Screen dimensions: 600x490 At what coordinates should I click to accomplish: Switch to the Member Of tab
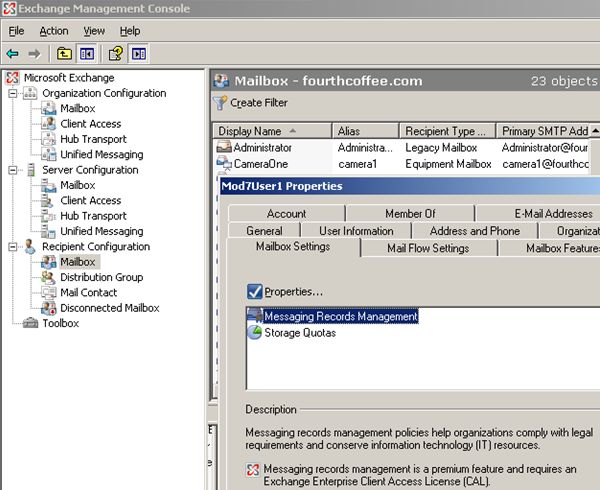[x=410, y=213]
